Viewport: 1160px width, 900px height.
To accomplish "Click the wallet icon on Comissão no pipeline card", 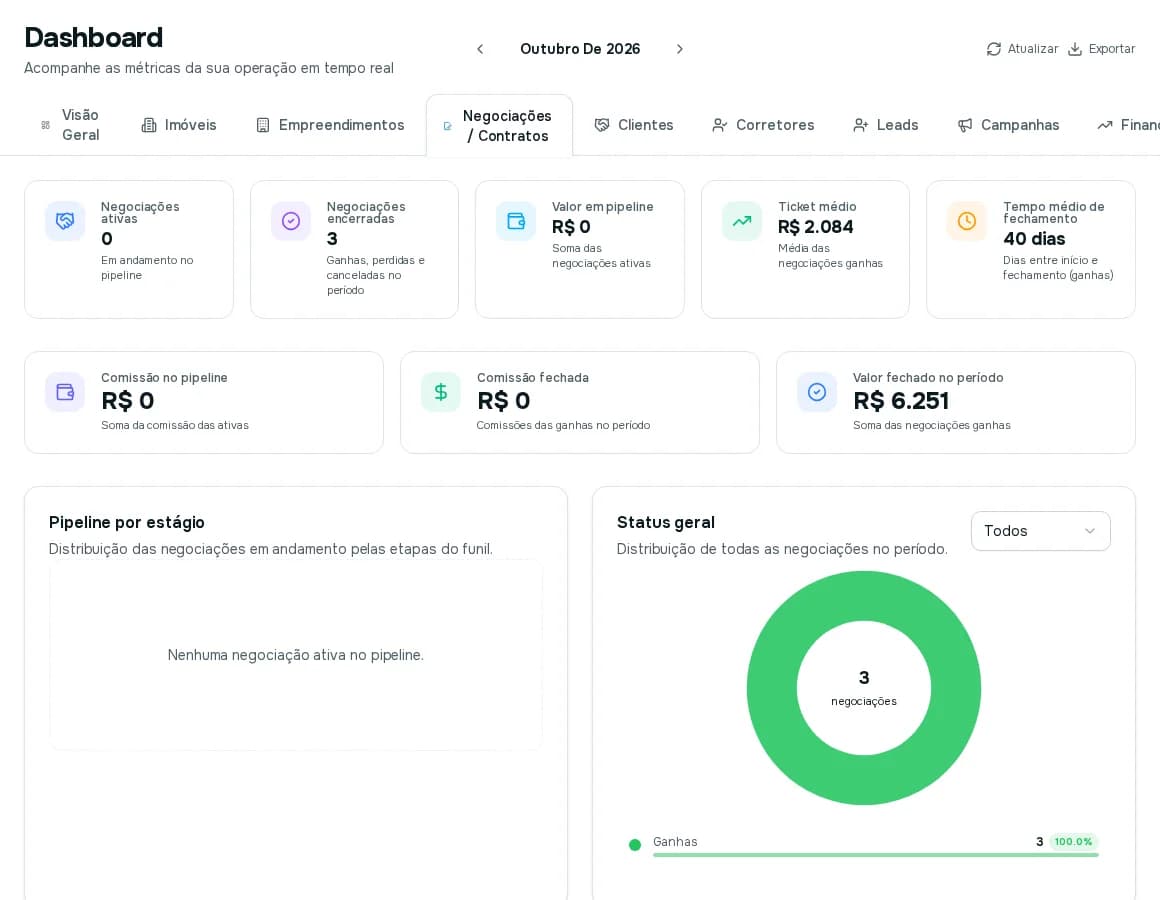I will (x=65, y=392).
